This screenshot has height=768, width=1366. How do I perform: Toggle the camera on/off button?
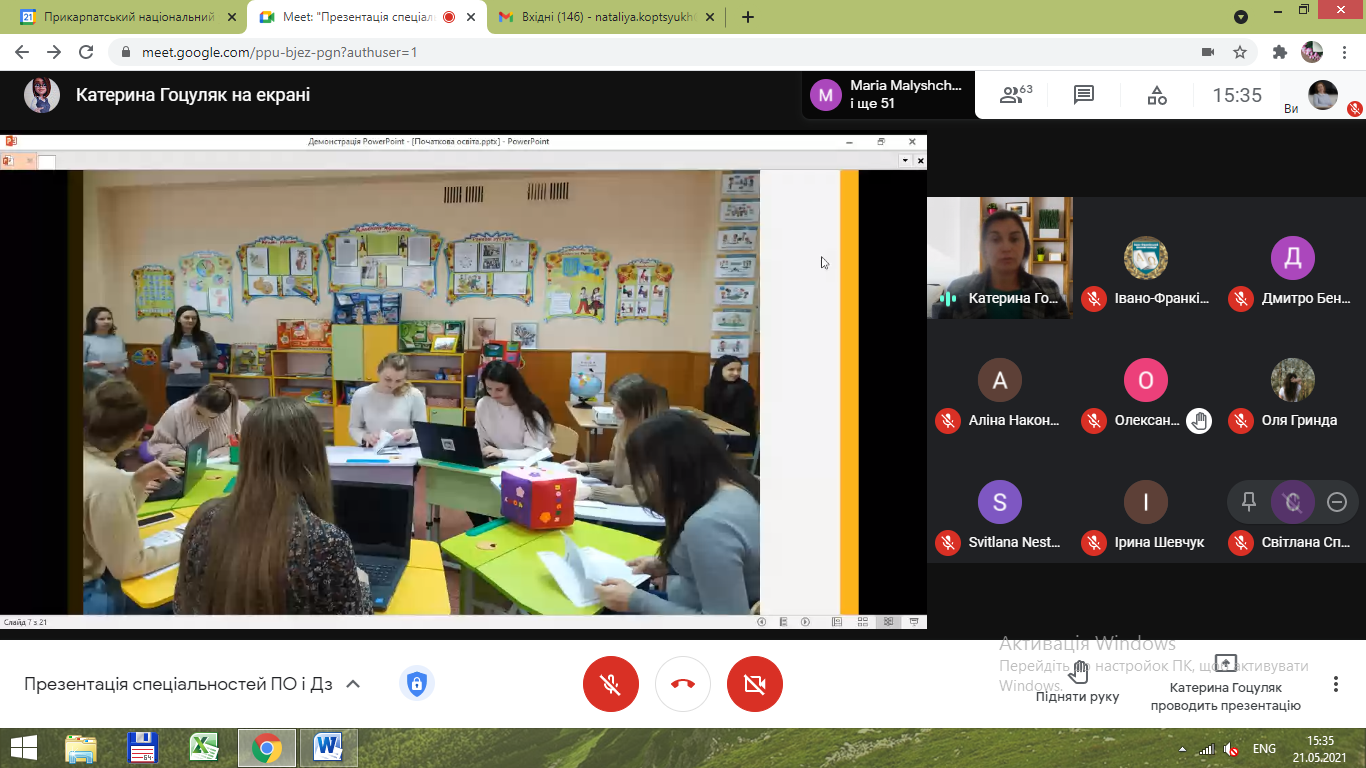click(755, 684)
